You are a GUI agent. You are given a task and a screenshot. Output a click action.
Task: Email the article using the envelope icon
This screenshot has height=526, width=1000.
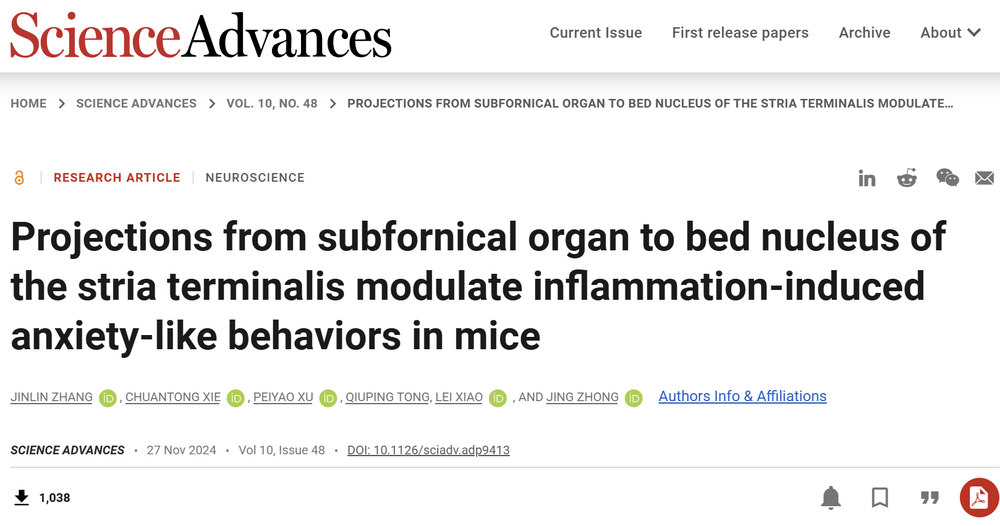(984, 178)
